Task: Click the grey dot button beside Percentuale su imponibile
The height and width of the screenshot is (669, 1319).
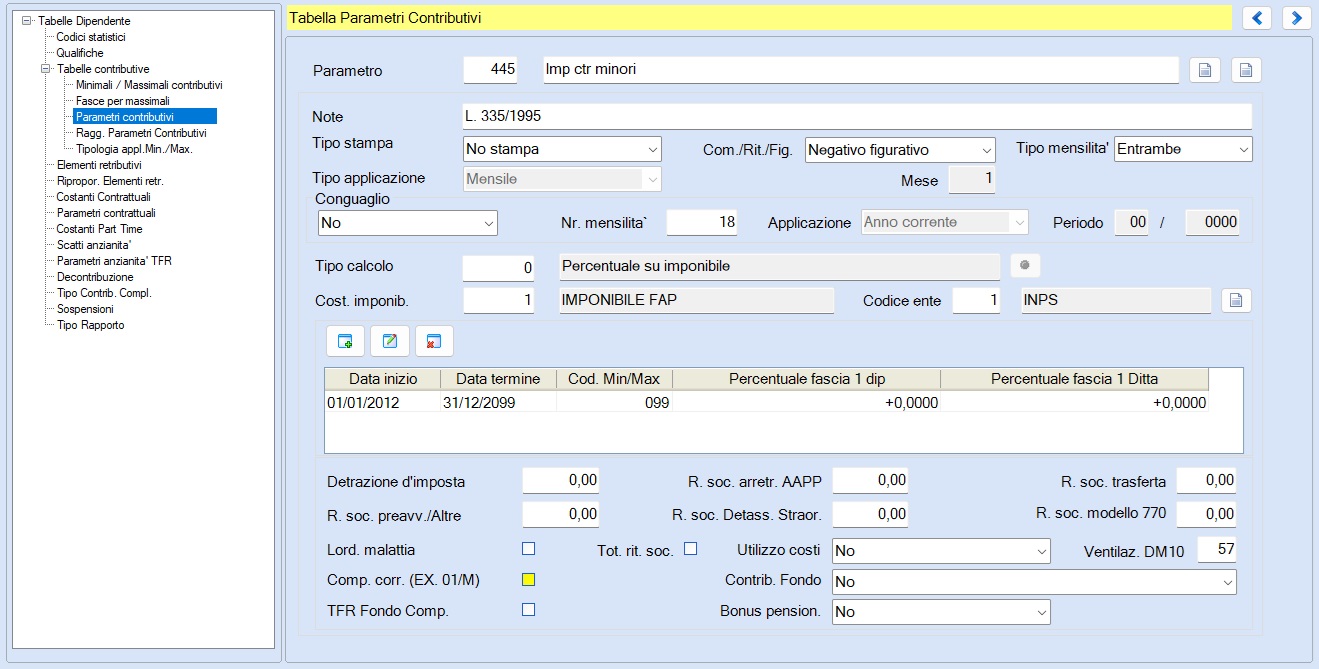Action: coord(1025,266)
